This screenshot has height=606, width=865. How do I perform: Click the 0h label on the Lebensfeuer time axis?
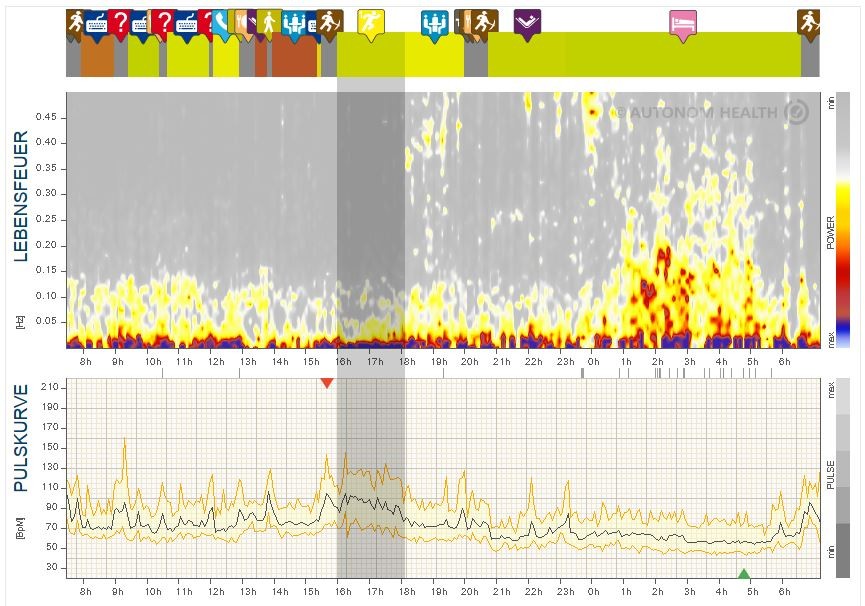(593, 361)
